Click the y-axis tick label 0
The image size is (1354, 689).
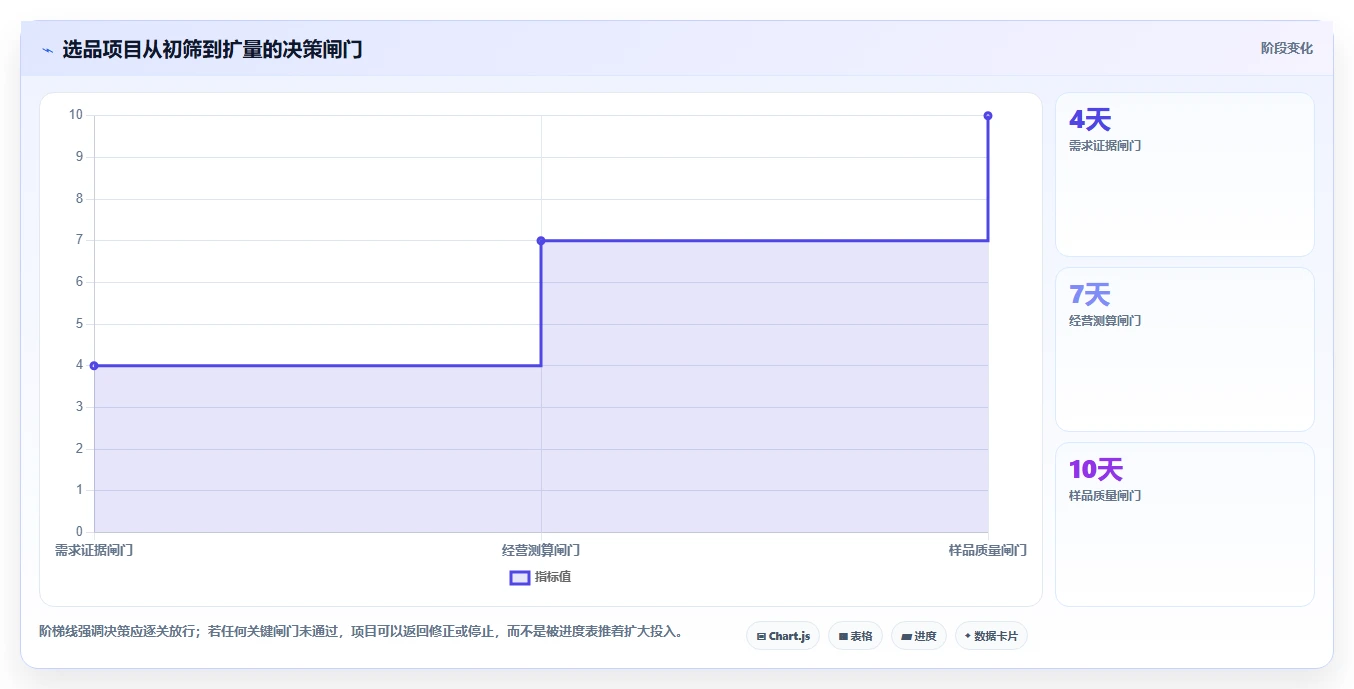[x=79, y=532]
